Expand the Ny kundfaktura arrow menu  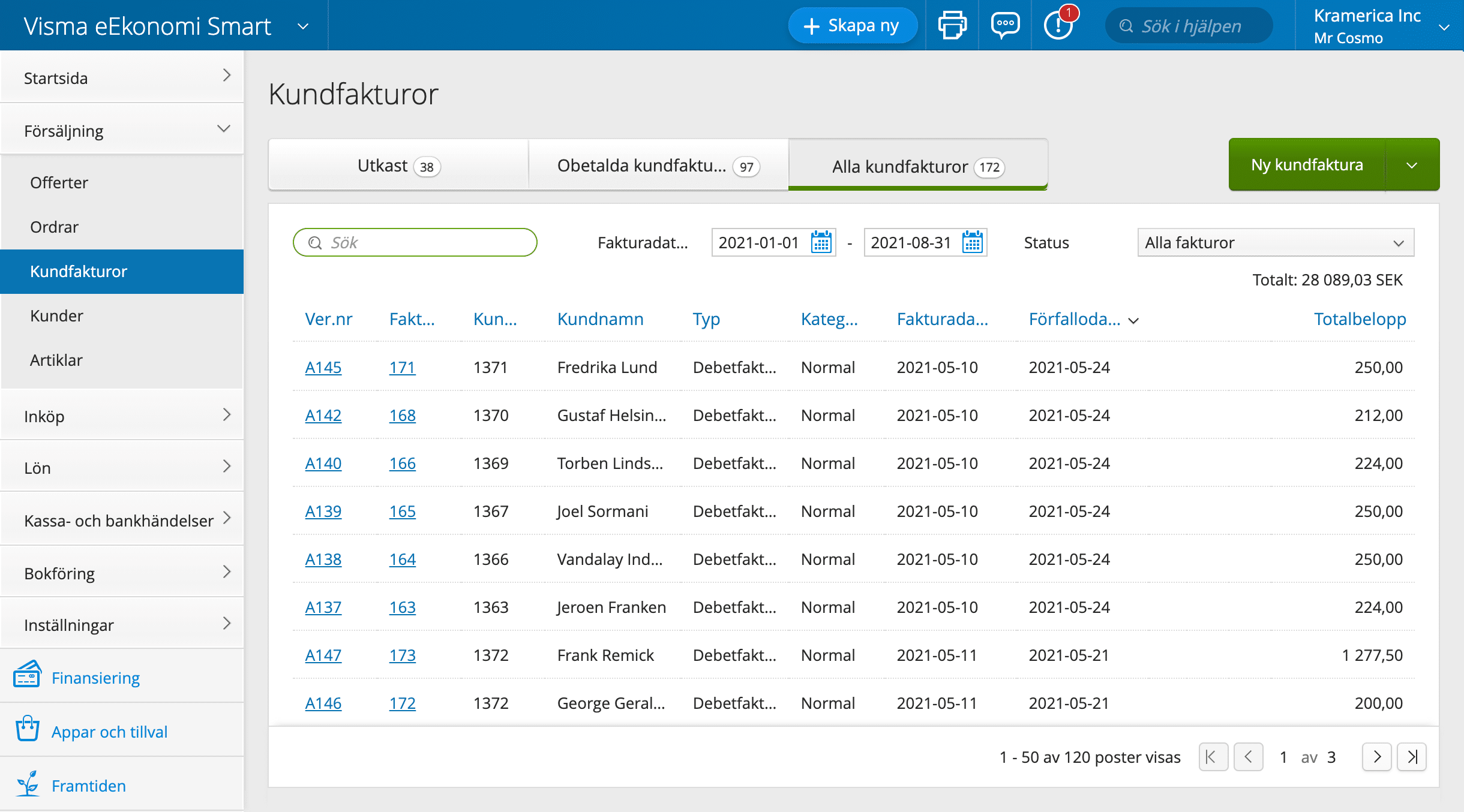click(1412, 165)
